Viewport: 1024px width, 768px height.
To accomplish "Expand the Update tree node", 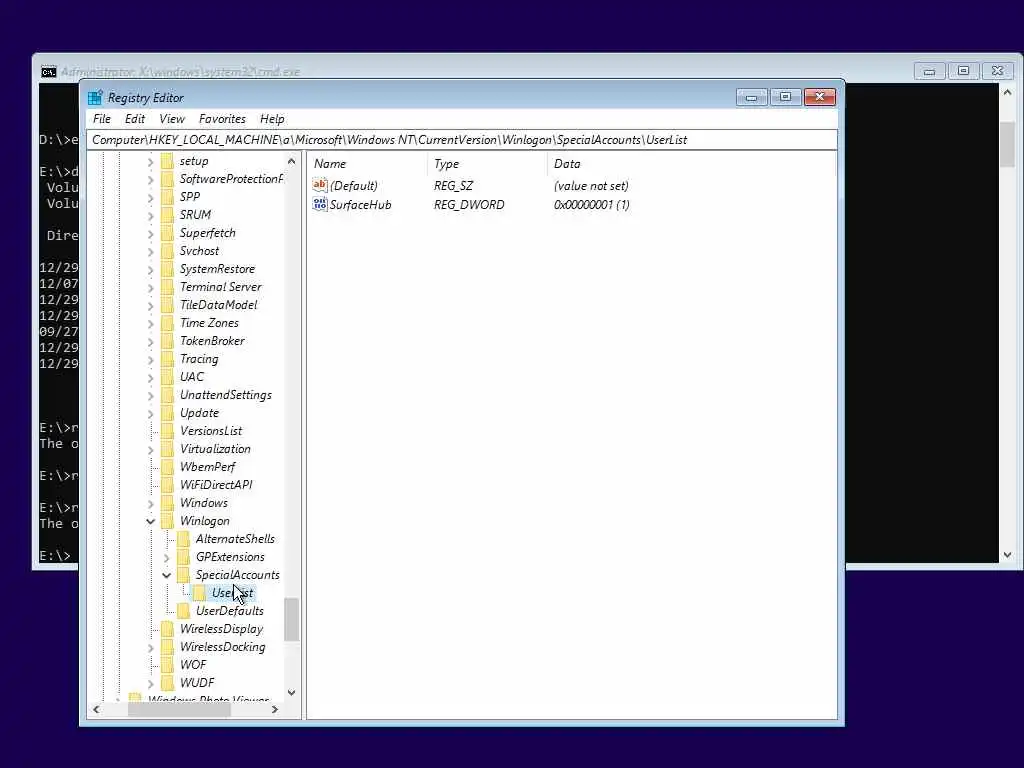I will pyautogui.click(x=151, y=413).
